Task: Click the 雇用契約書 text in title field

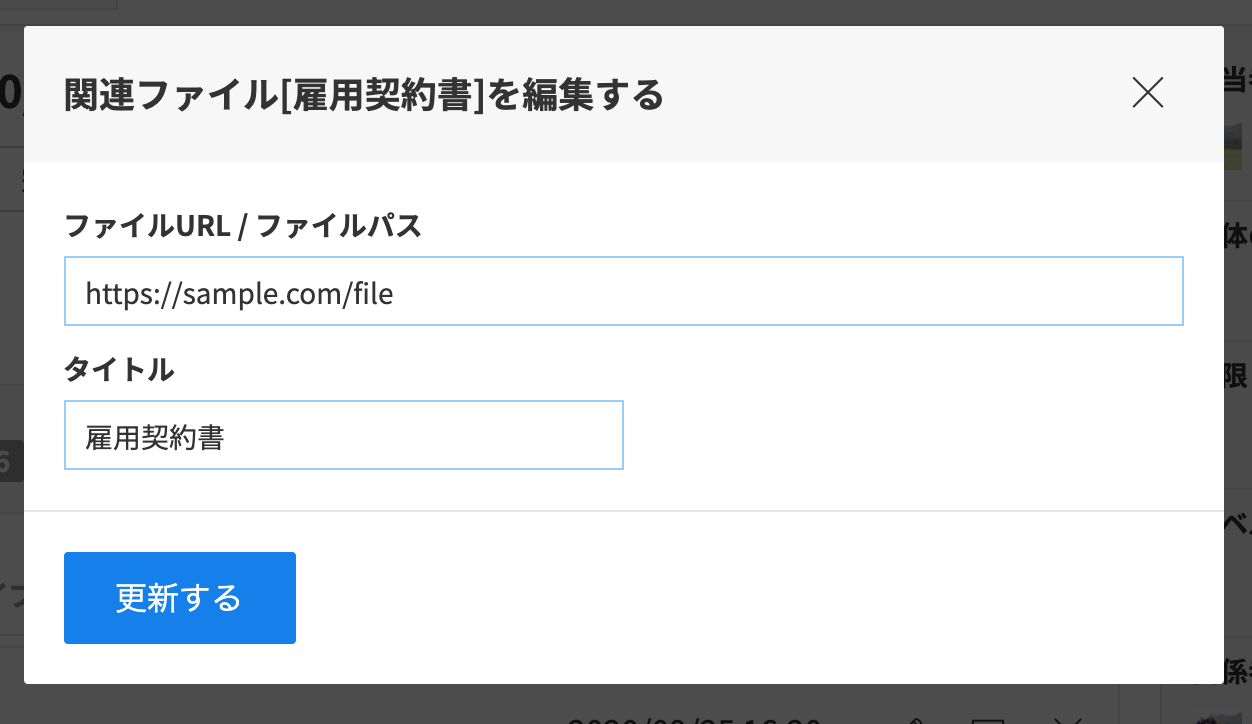Action: pyautogui.click(x=155, y=437)
